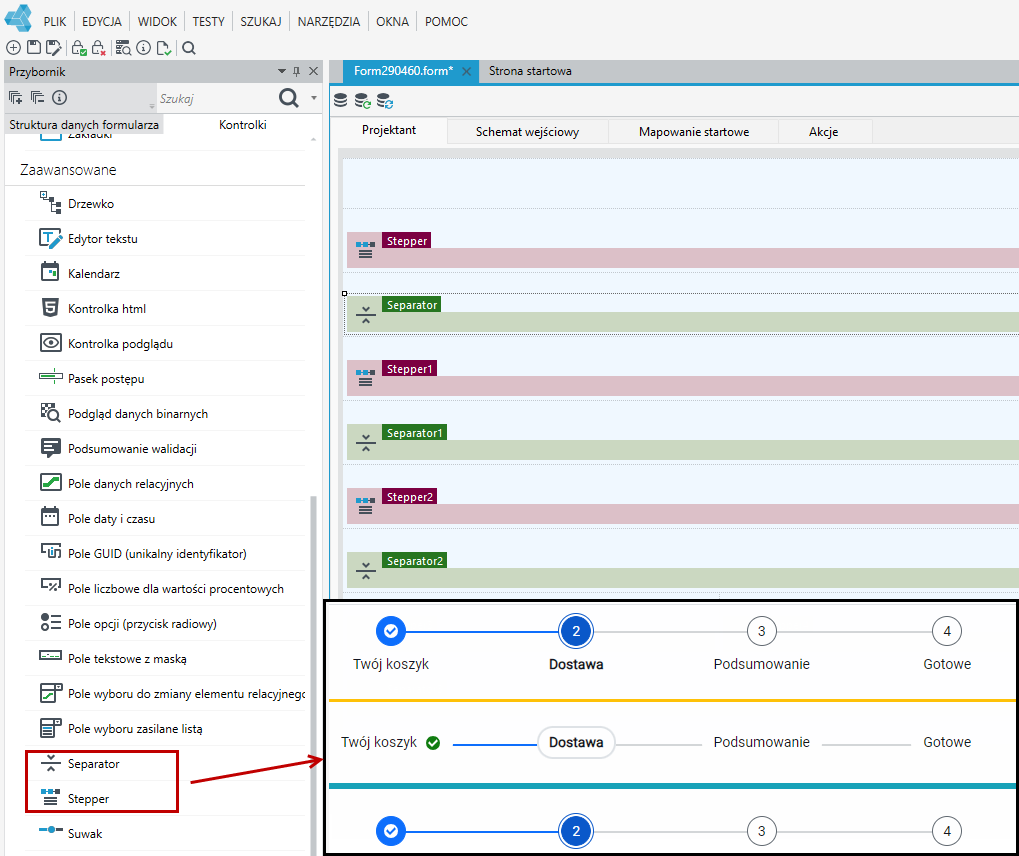
Task: Click the save floppy disk icon
Action: 33,47
